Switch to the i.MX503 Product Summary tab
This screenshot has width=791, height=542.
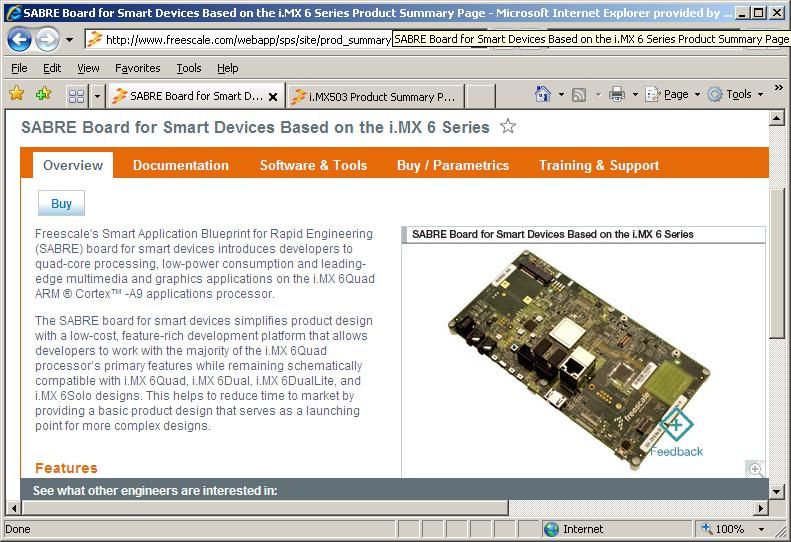[x=375, y=96]
